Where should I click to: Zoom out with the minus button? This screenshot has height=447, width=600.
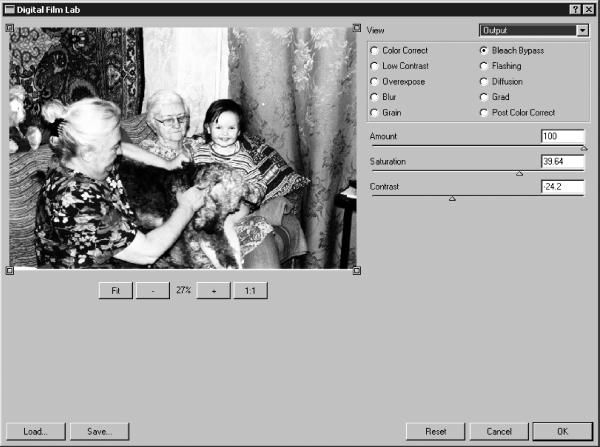coord(153,290)
